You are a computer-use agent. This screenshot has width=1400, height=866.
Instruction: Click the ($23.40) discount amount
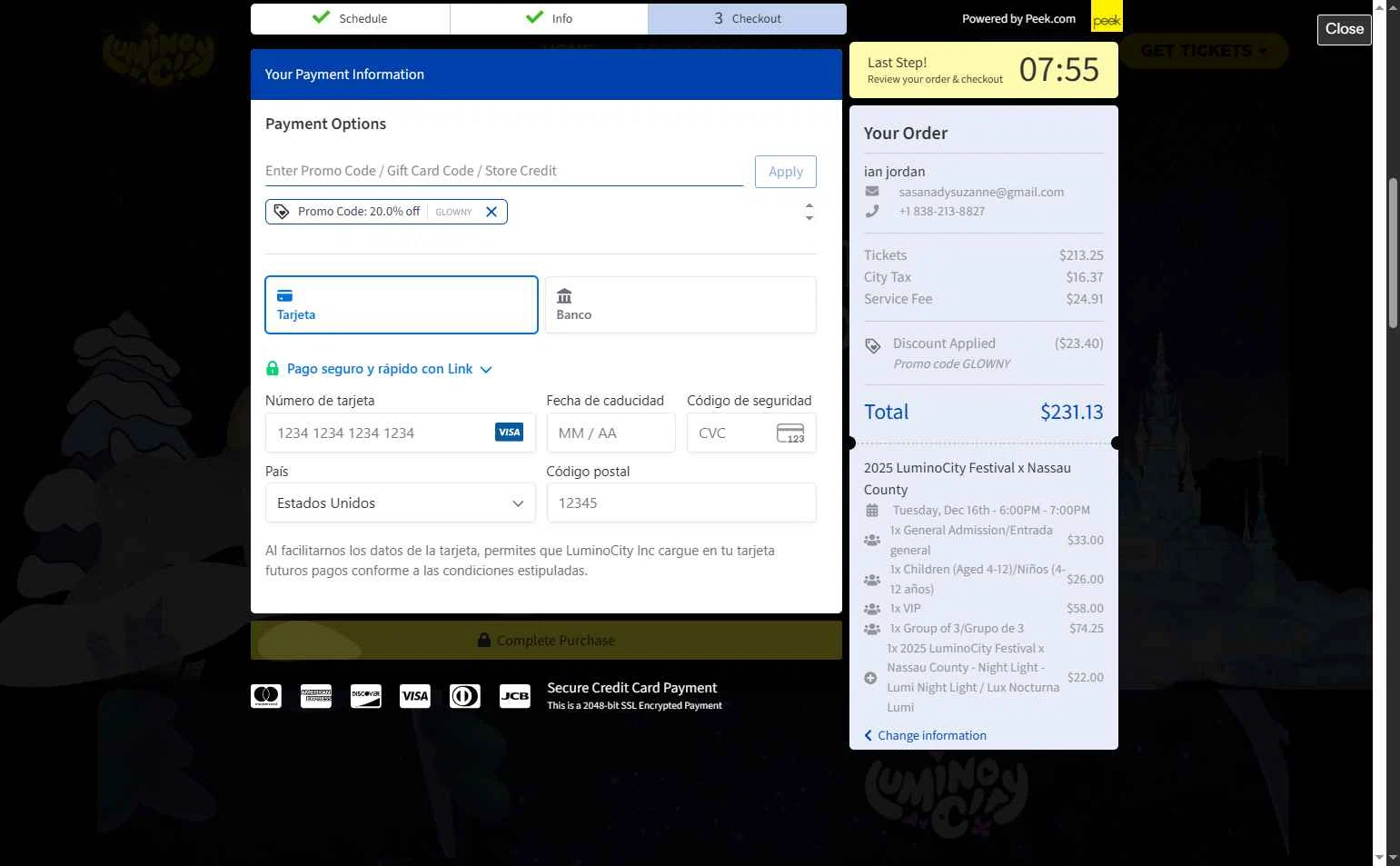pyautogui.click(x=1079, y=343)
